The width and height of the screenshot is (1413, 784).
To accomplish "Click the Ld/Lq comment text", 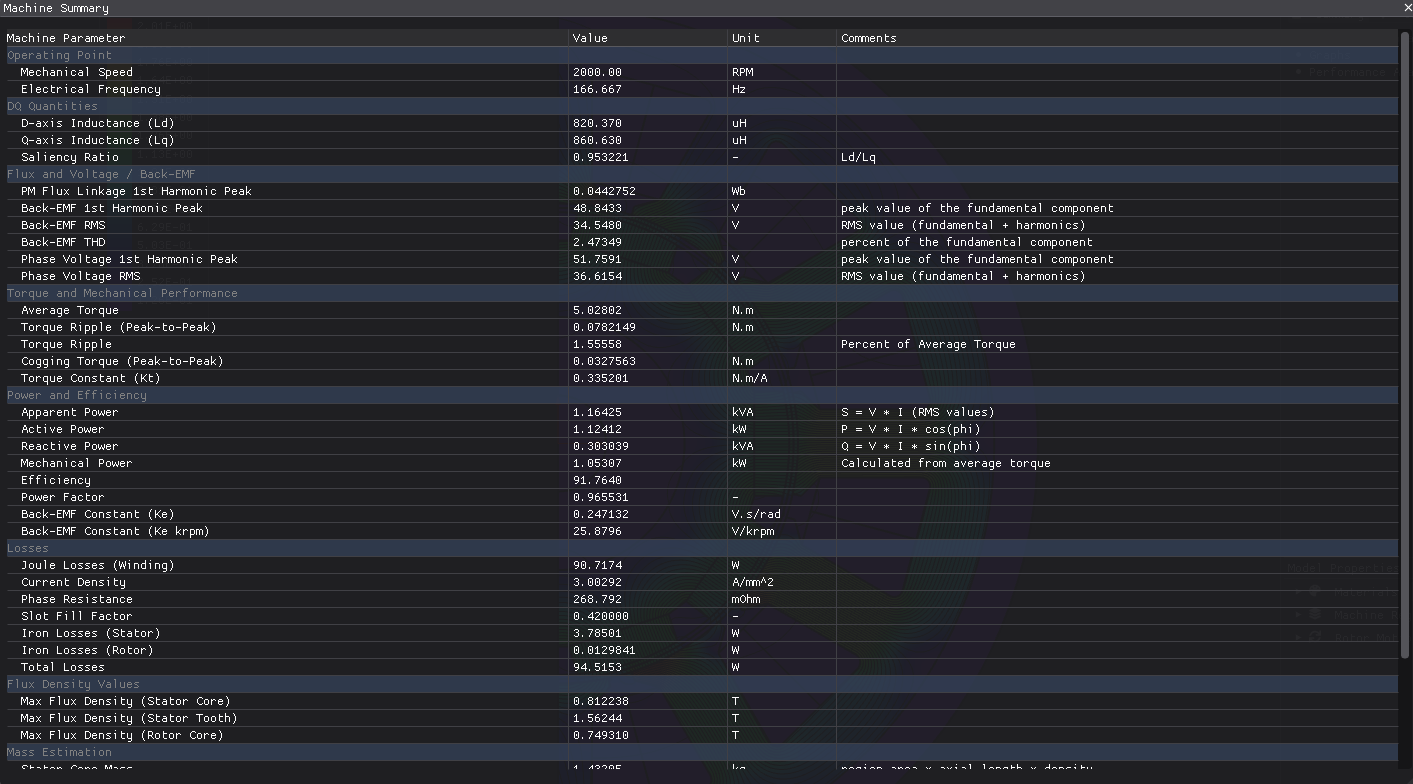I will [x=858, y=157].
